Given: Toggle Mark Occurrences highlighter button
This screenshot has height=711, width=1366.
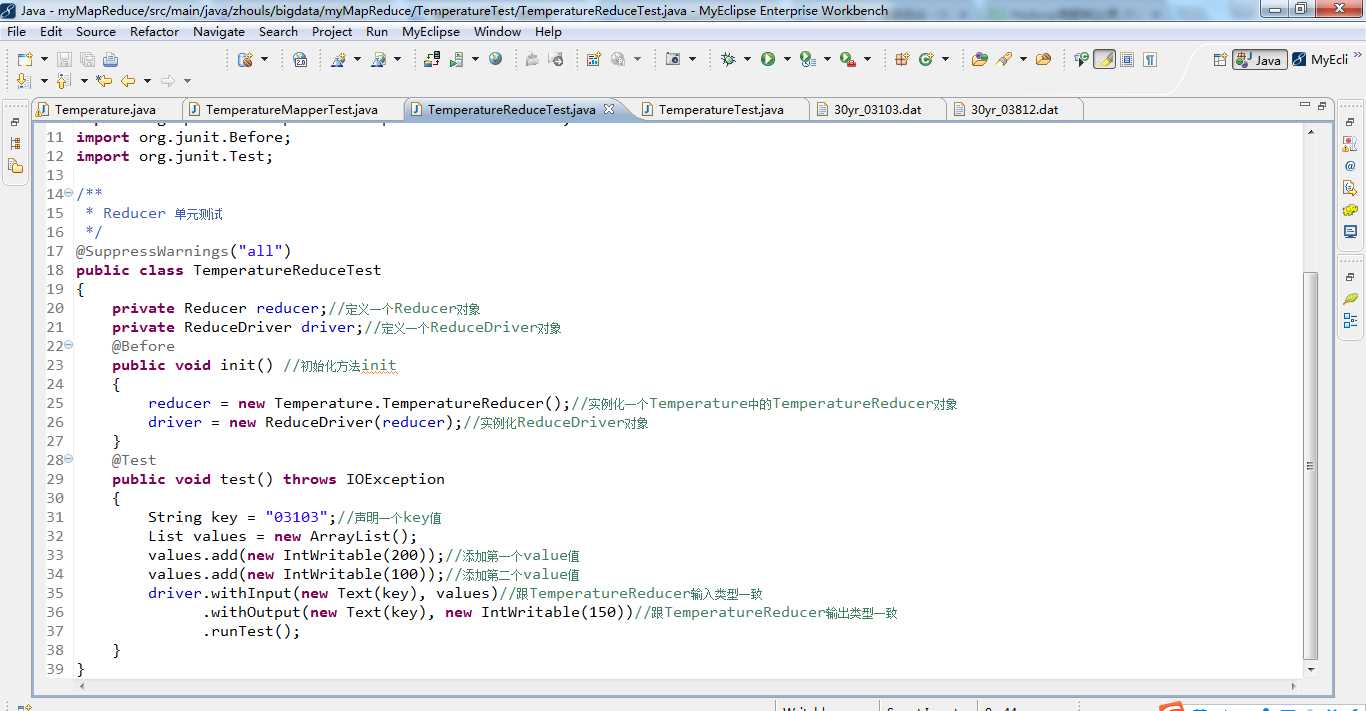Looking at the screenshot, I should [x=1104, y=59].
